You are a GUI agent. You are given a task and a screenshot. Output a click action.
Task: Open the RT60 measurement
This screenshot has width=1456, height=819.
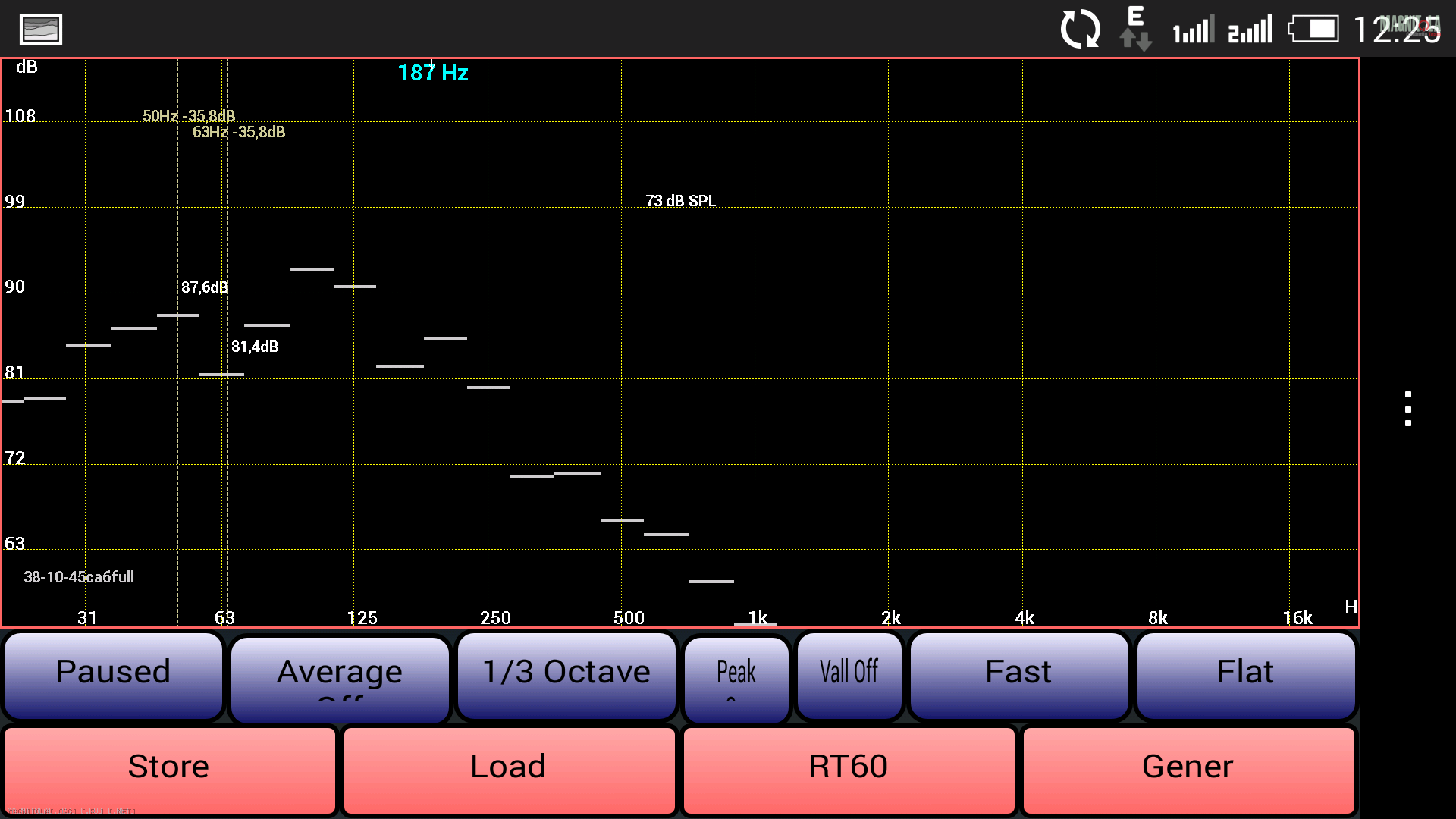pos(849,770)
